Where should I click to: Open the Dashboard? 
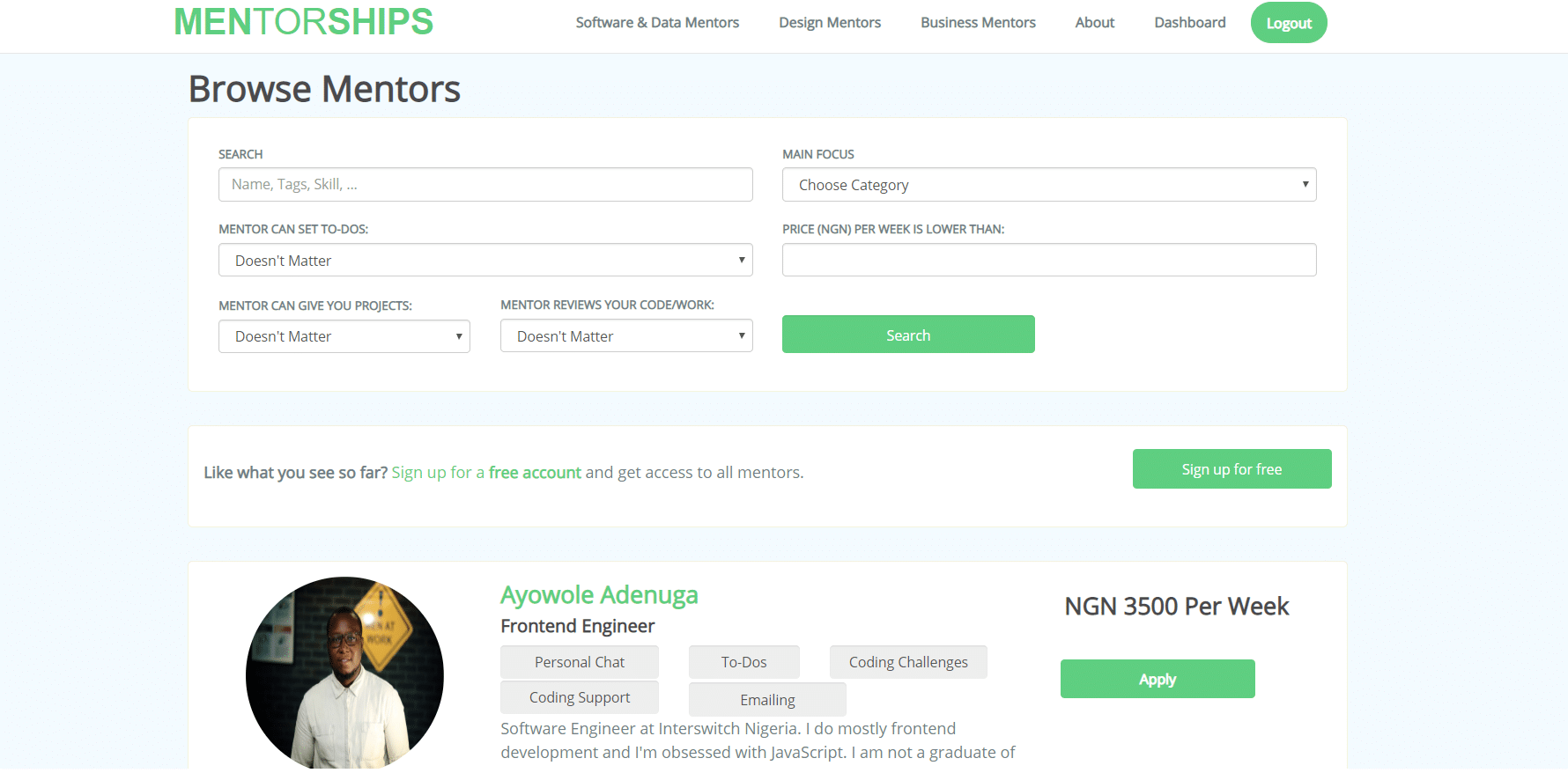click(x=1190, y=23)
